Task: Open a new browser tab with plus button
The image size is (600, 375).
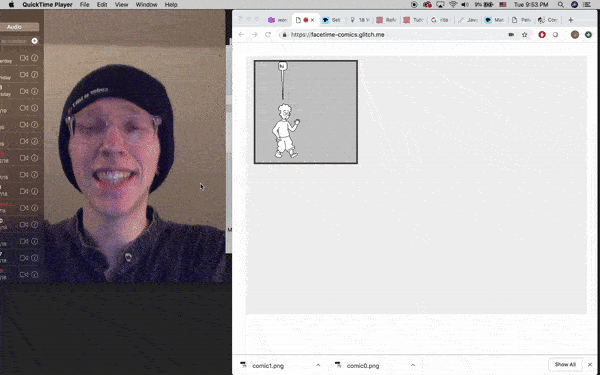Action: 571,20
